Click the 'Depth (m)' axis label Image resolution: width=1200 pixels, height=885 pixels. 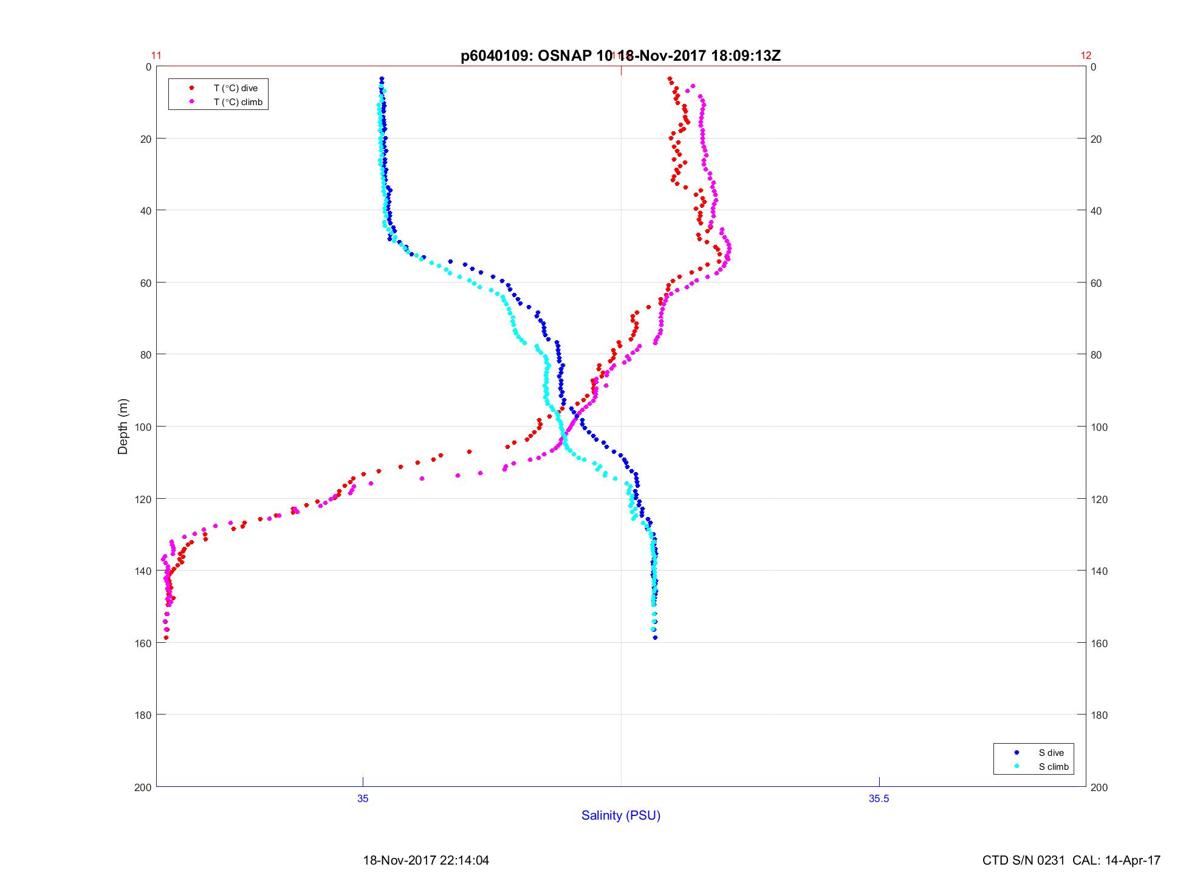(x=123, y=427)
